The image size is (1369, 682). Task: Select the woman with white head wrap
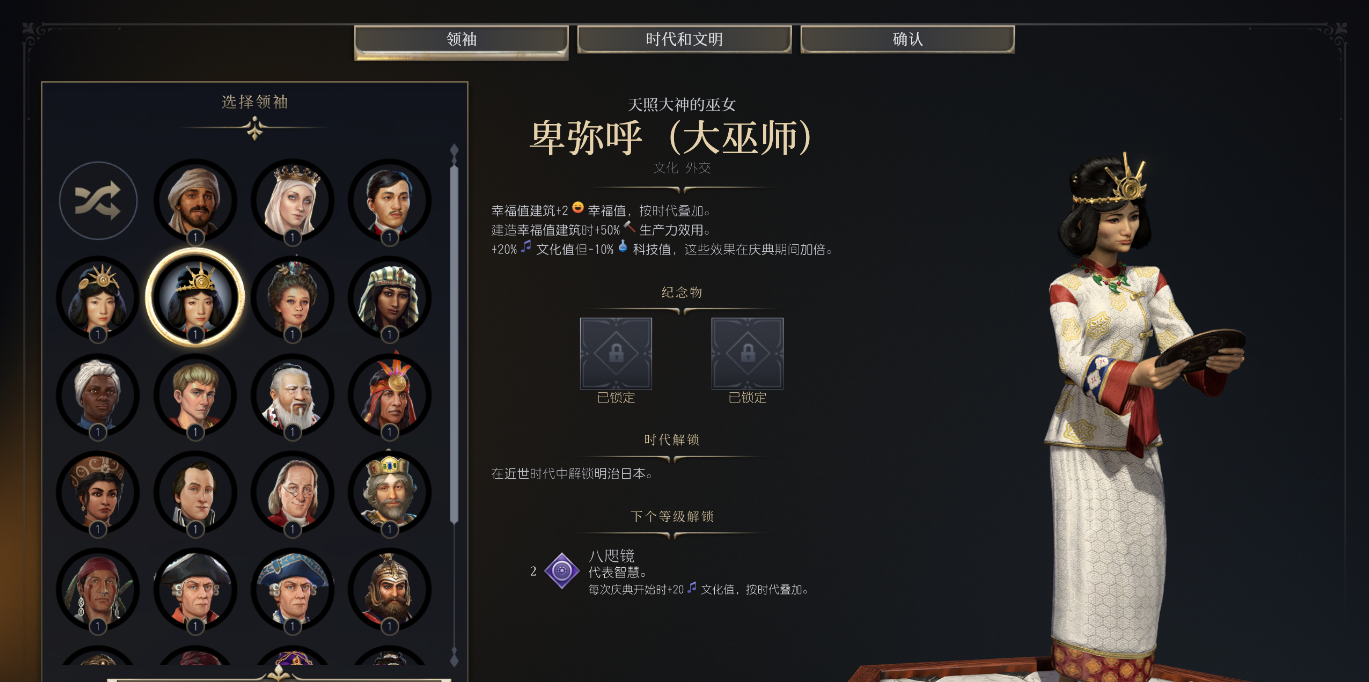click(98, 395)
